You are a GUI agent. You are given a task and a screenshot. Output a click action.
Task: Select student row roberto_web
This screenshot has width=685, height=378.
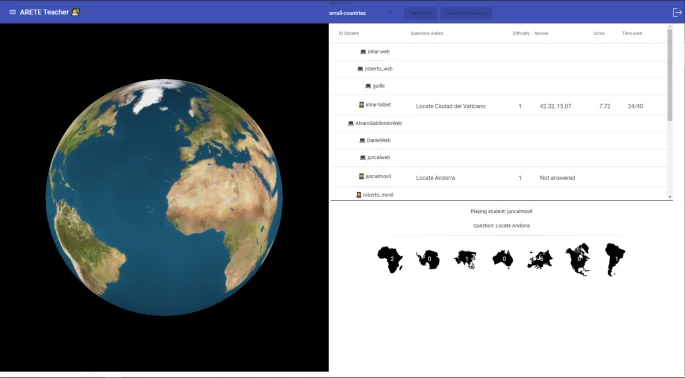click(x=499, y=69)
